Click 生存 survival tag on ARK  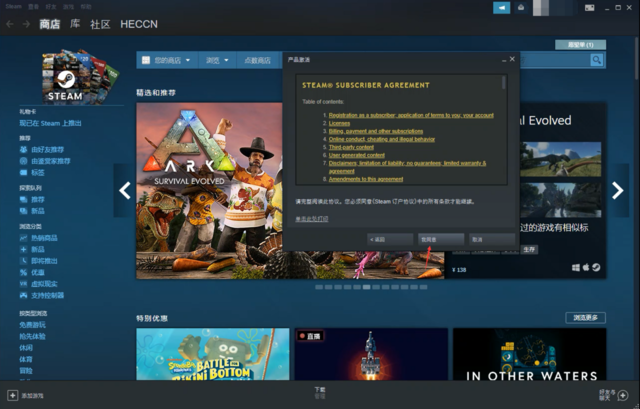tap(529, 249)
